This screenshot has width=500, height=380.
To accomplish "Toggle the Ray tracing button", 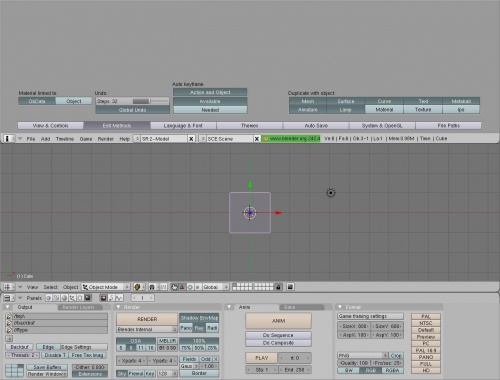I will pos(199,328).
